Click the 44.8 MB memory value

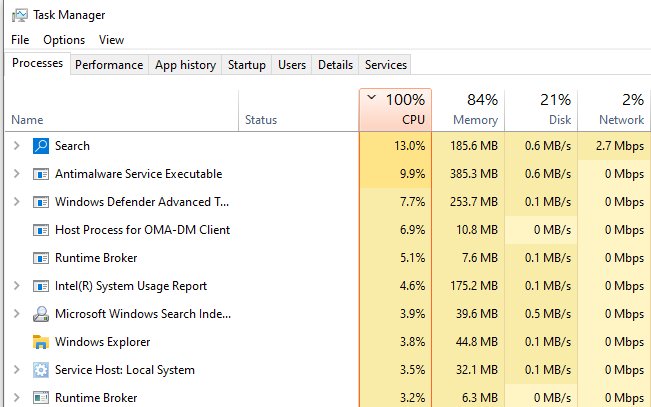(x=477, y=342)
